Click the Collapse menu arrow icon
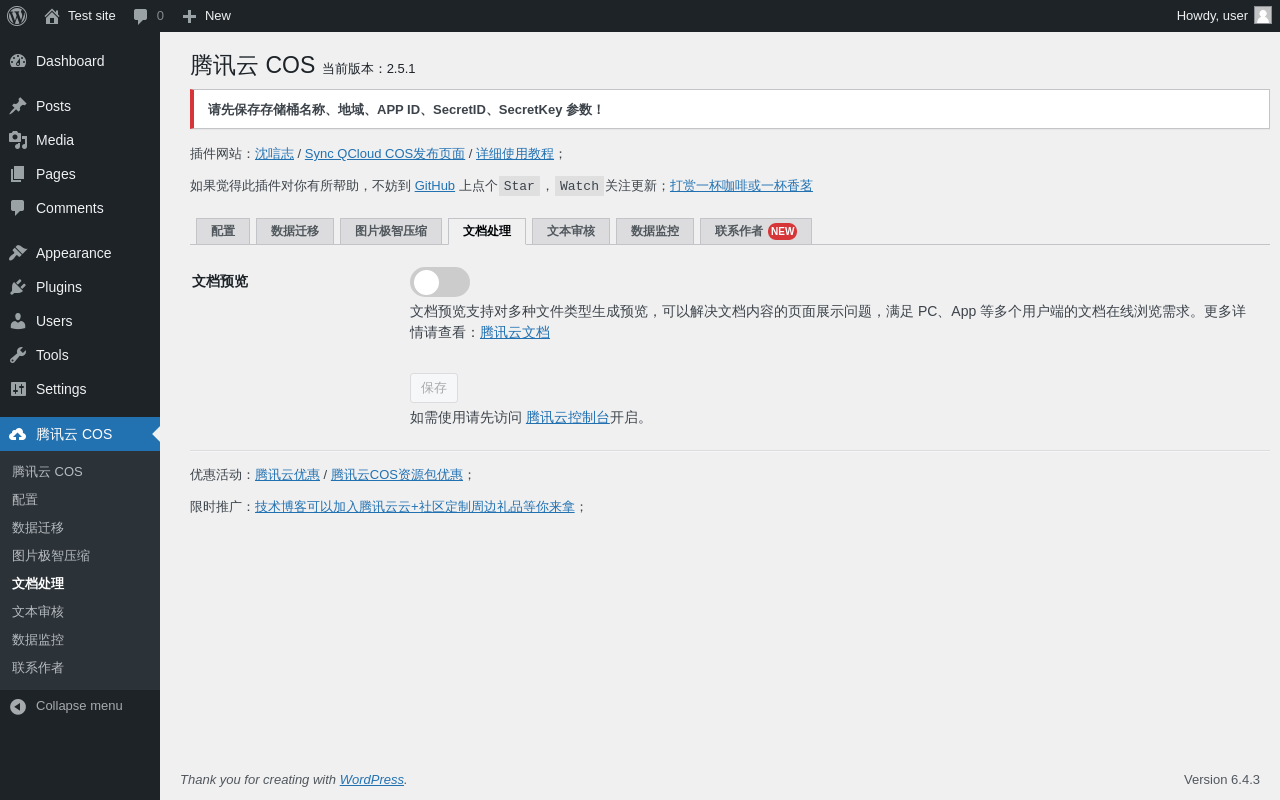This screenshot has width=1280, height=800. coord(18,706)
